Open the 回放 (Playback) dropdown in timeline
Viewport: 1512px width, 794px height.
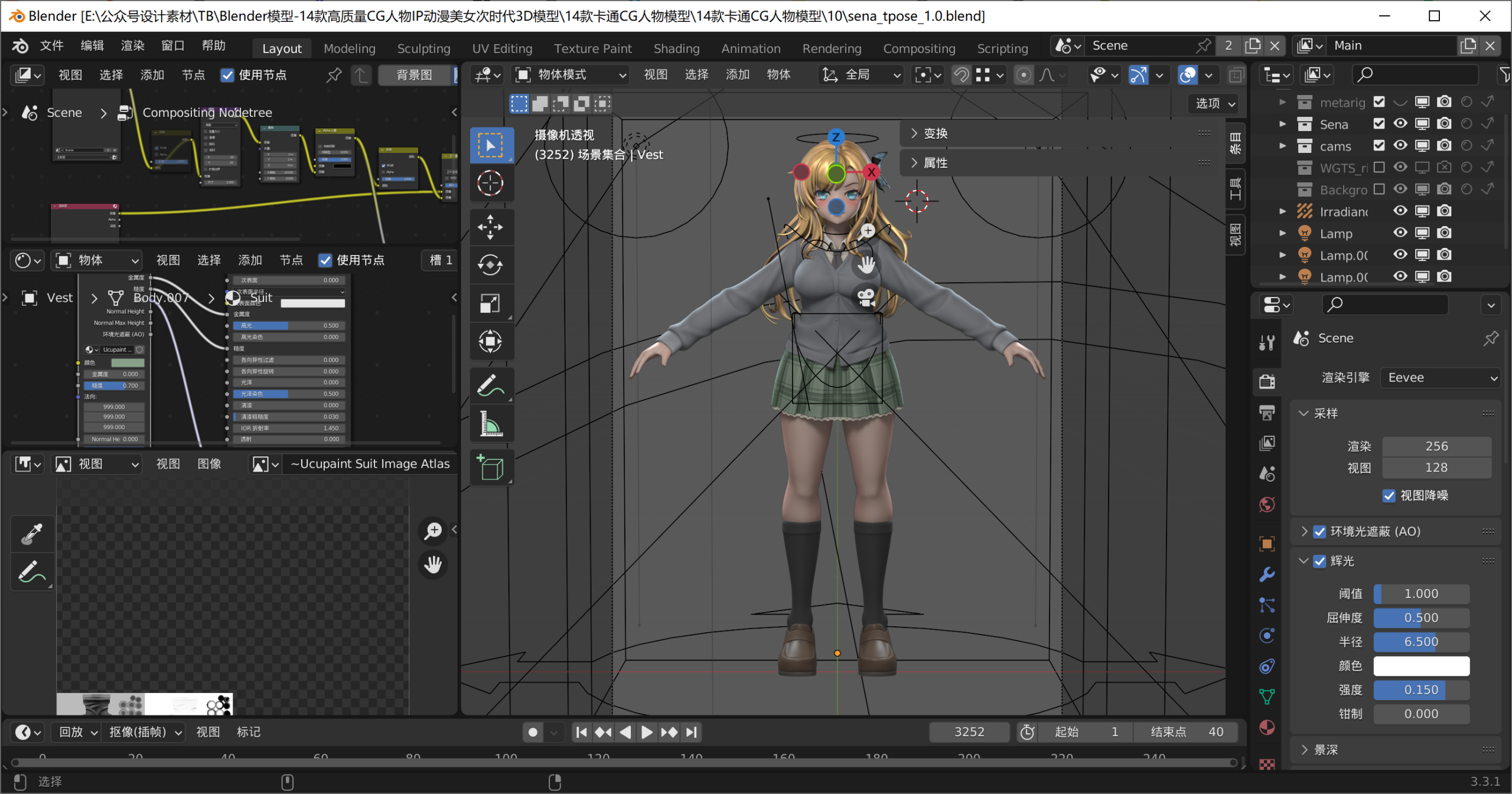point(78,732)
